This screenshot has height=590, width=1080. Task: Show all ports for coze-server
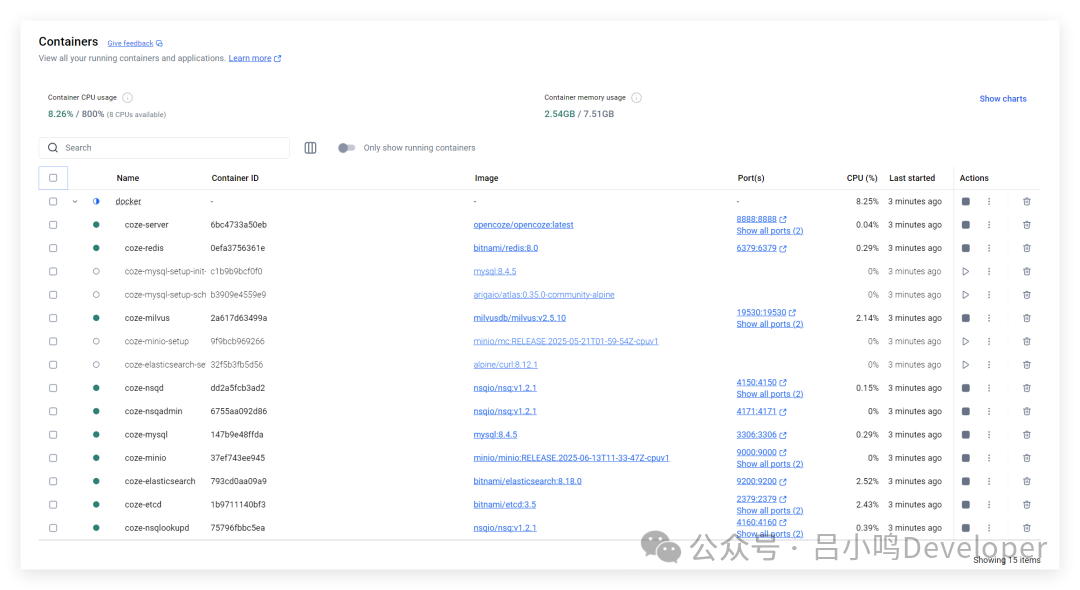tap(769, 231)
